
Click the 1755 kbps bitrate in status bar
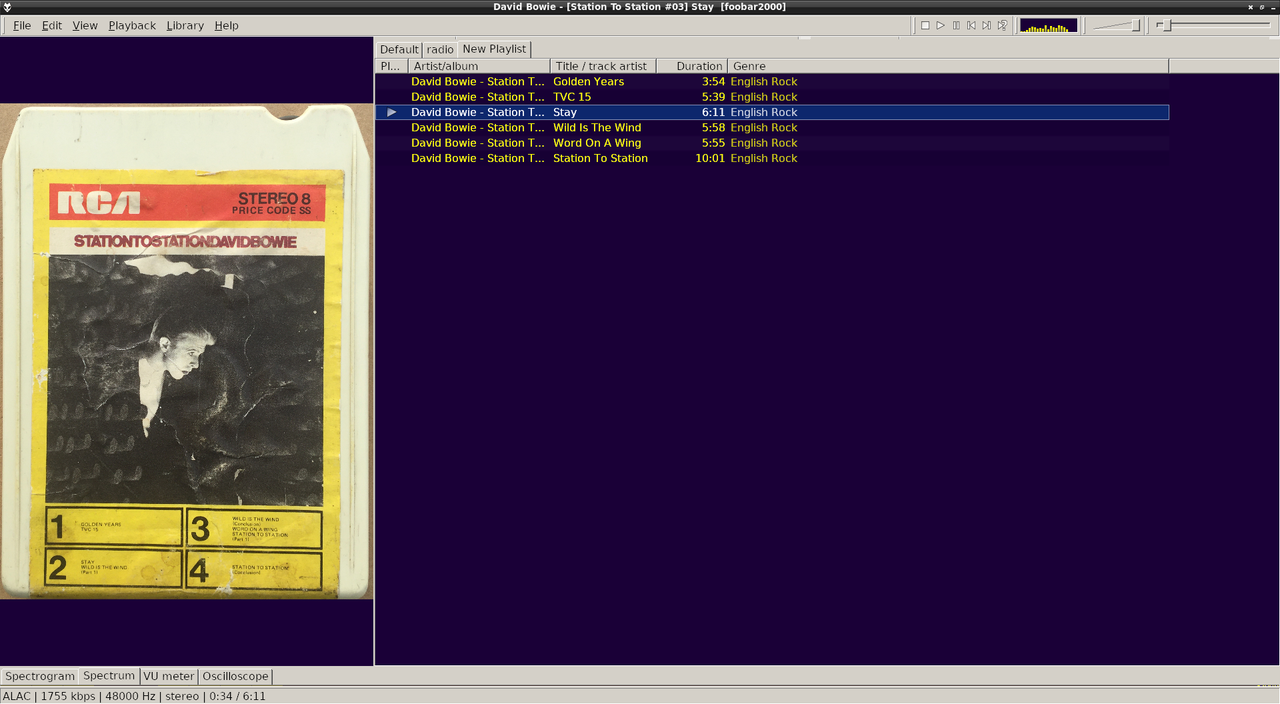[x=68, y=696]
